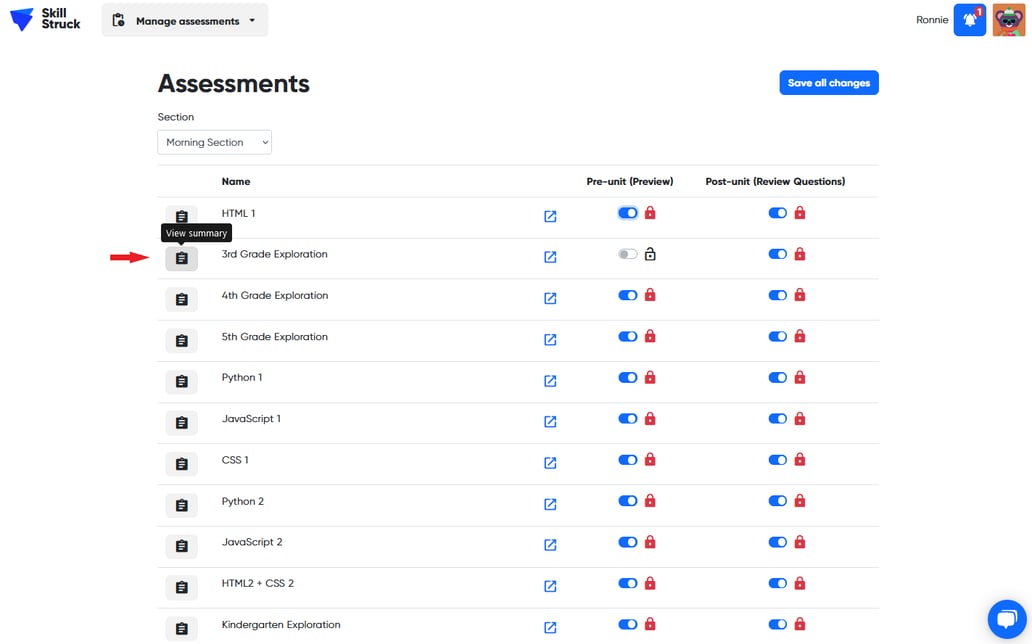Open the Python 1 assessment summary
The width and height of the screenshot is (1032, 644).
181,381
